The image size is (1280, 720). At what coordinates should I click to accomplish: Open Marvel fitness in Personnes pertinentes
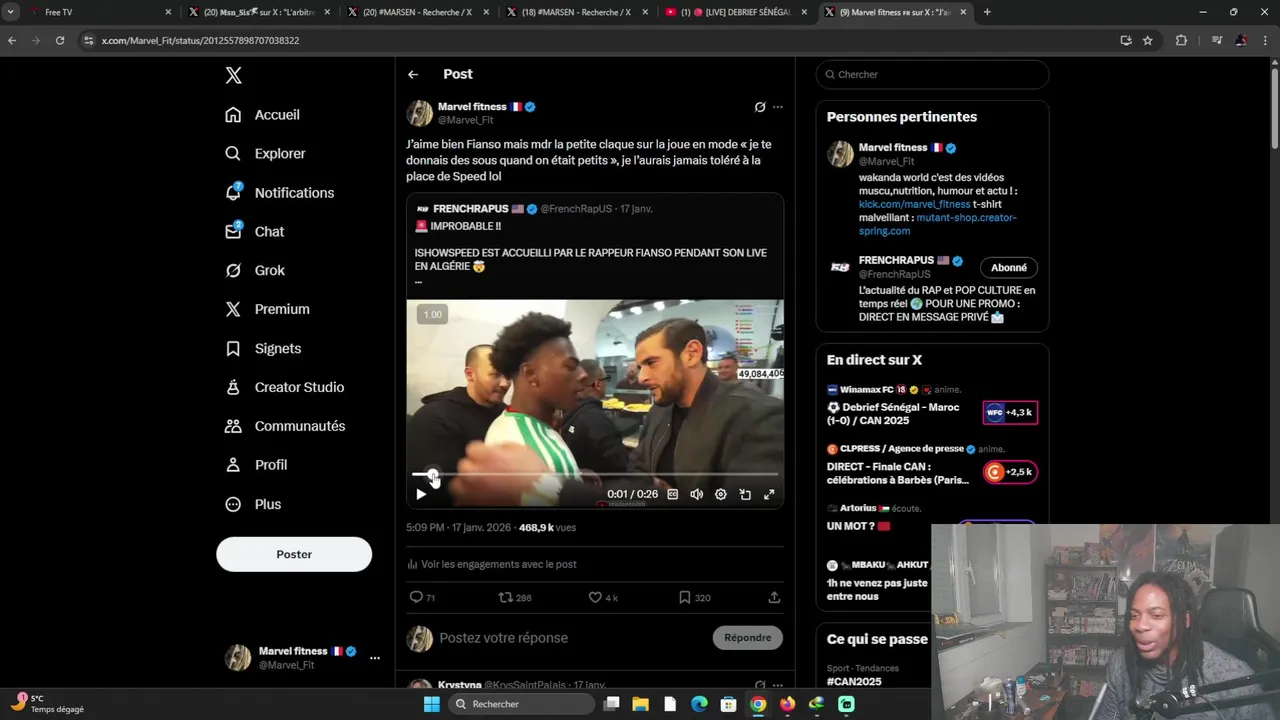[893, 147]
